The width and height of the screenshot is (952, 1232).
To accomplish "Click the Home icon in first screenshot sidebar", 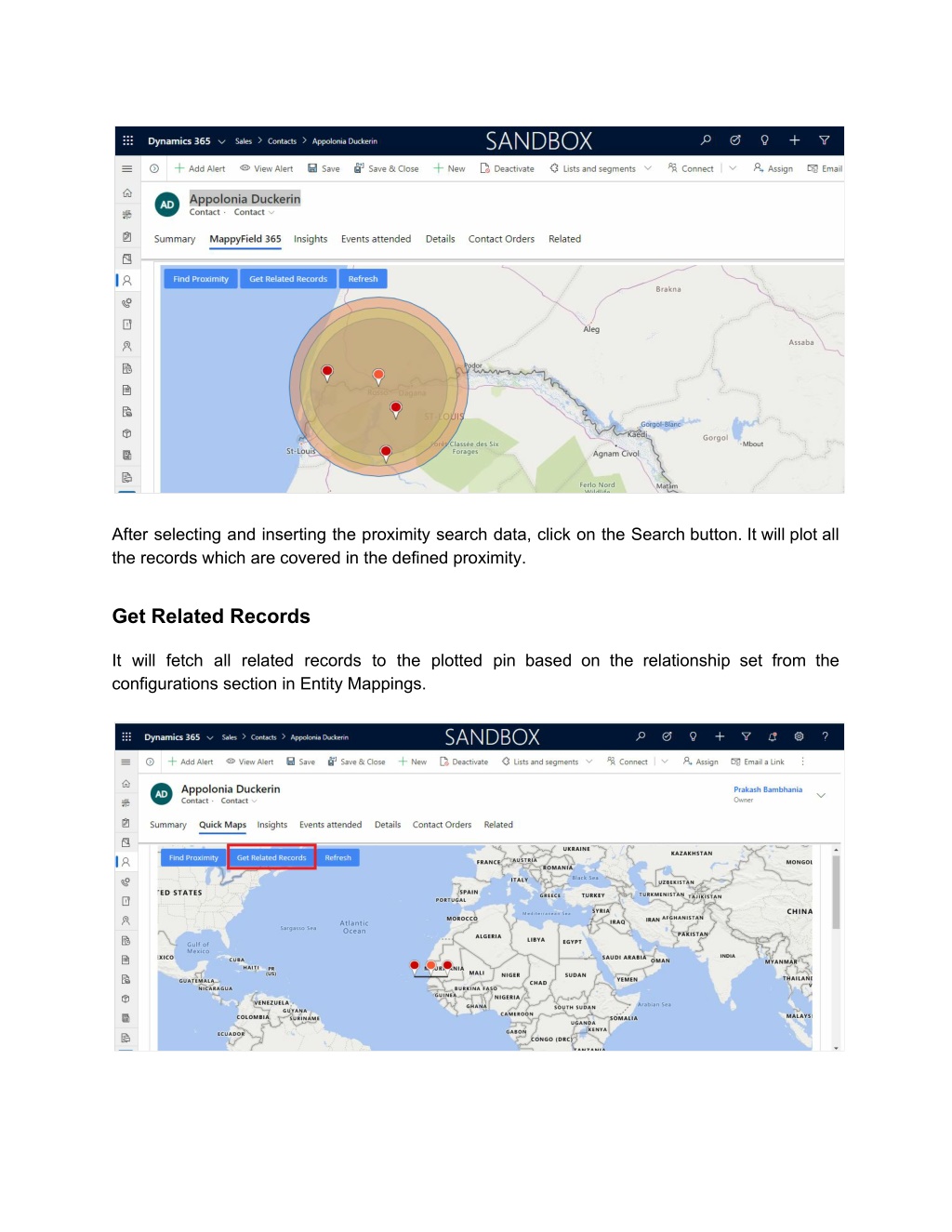I will [126, 193].
